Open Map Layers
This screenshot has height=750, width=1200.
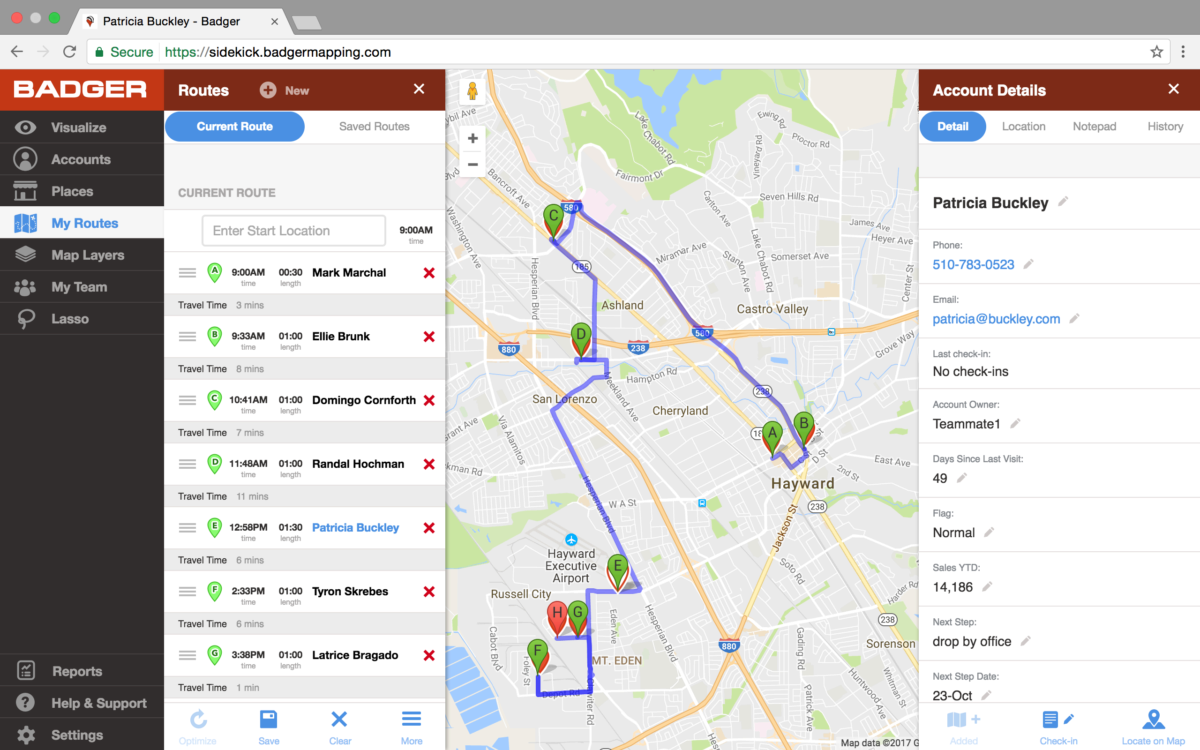point(60,254)
